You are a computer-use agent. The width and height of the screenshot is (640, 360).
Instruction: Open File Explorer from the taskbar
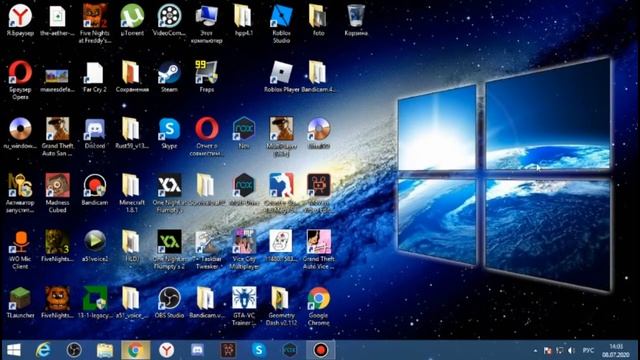pyautogui.click(x=105, y=350)
